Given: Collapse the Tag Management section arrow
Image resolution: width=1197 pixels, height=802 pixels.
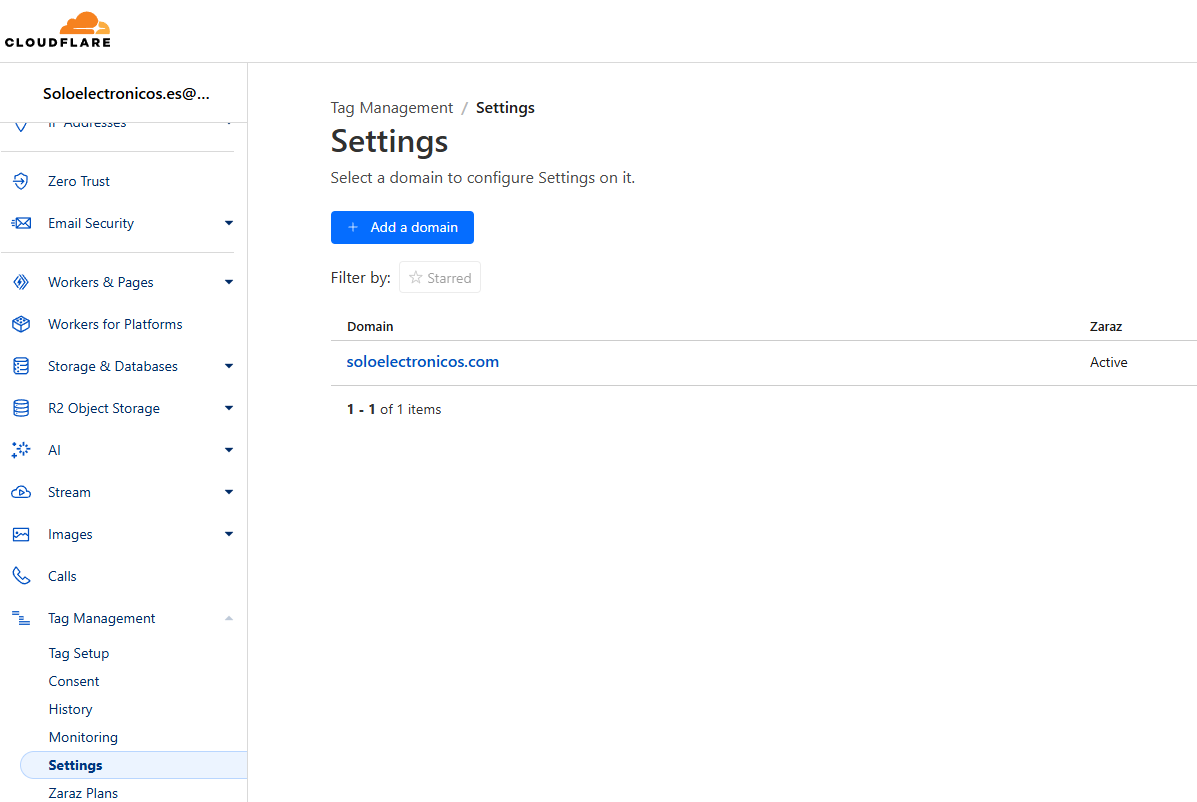Looking at the screenshot, I should 228,618.
